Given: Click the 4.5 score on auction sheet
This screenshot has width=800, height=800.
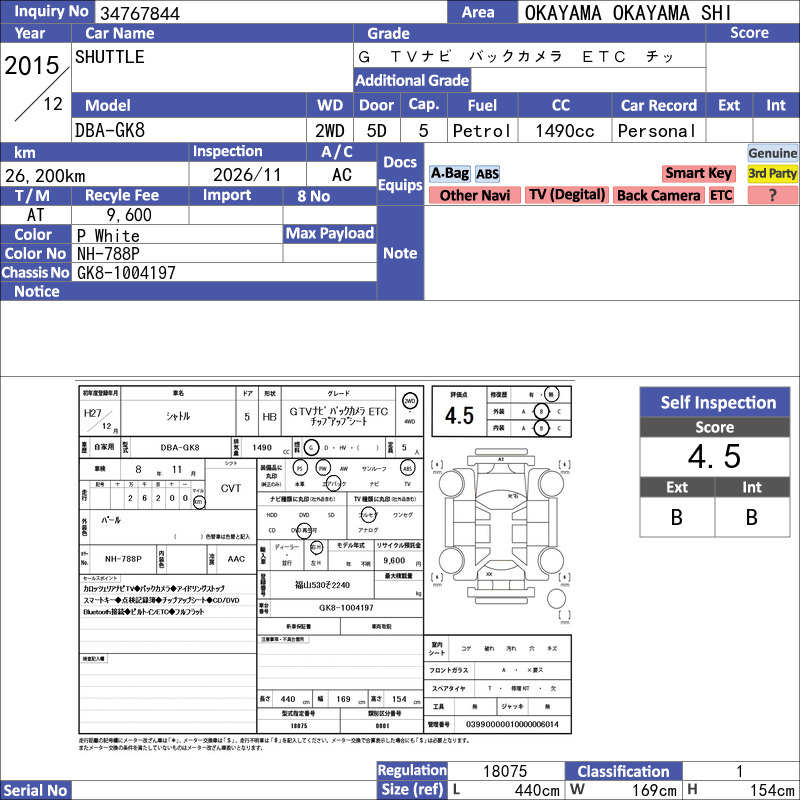Looking at the screenshot, I should click(x=459, y=416).
